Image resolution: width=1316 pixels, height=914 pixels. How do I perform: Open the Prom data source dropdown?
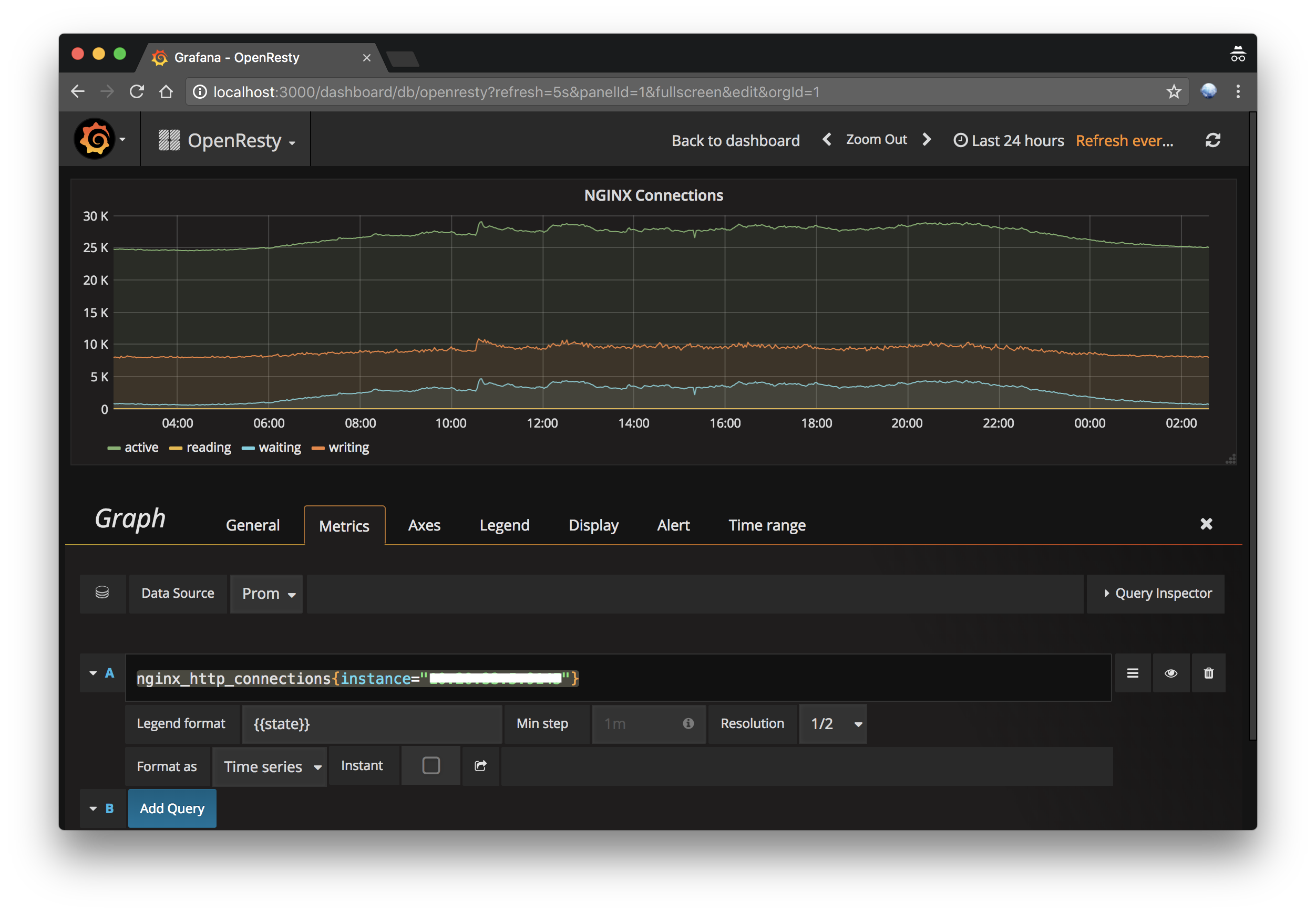[x=266, y=593]
